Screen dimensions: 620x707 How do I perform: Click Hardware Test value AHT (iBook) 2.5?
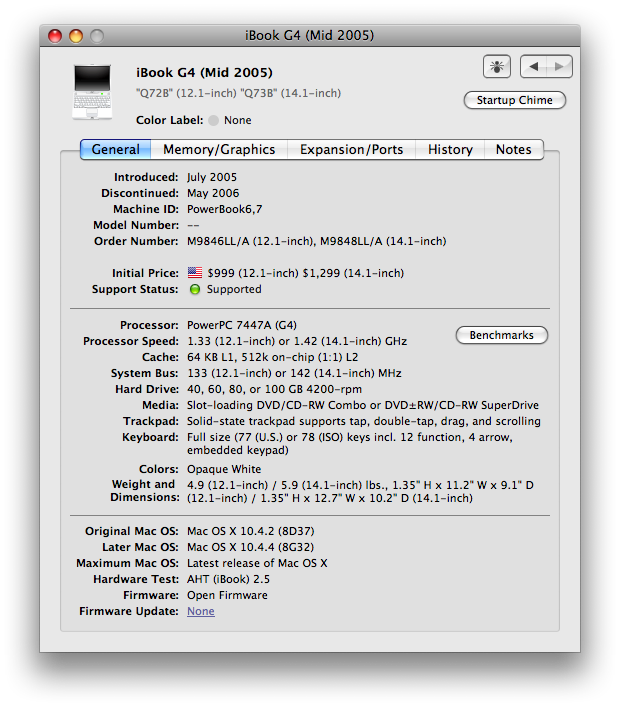tap(228, 579)
